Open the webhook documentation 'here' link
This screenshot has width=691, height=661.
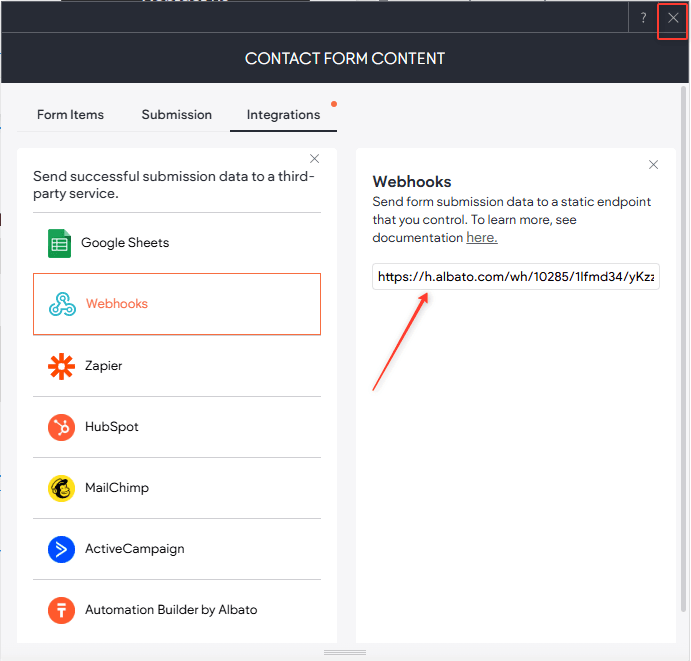point(482,238)
